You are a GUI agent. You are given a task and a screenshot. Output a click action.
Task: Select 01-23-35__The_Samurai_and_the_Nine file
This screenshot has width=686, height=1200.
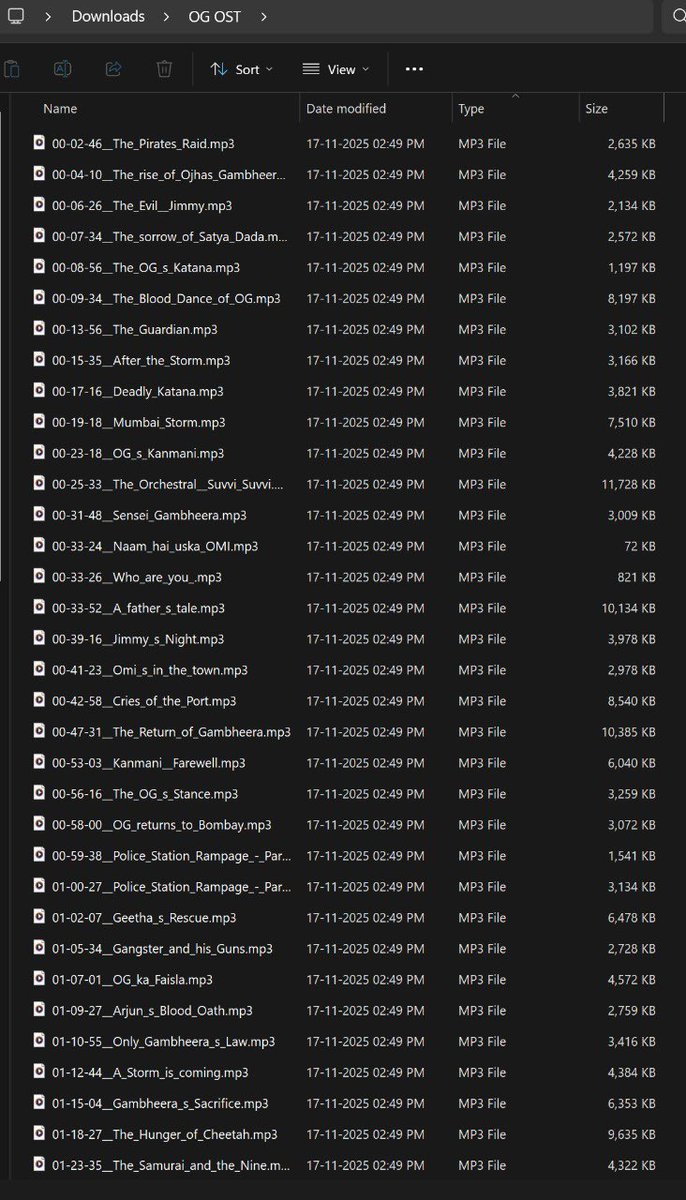171,1165
